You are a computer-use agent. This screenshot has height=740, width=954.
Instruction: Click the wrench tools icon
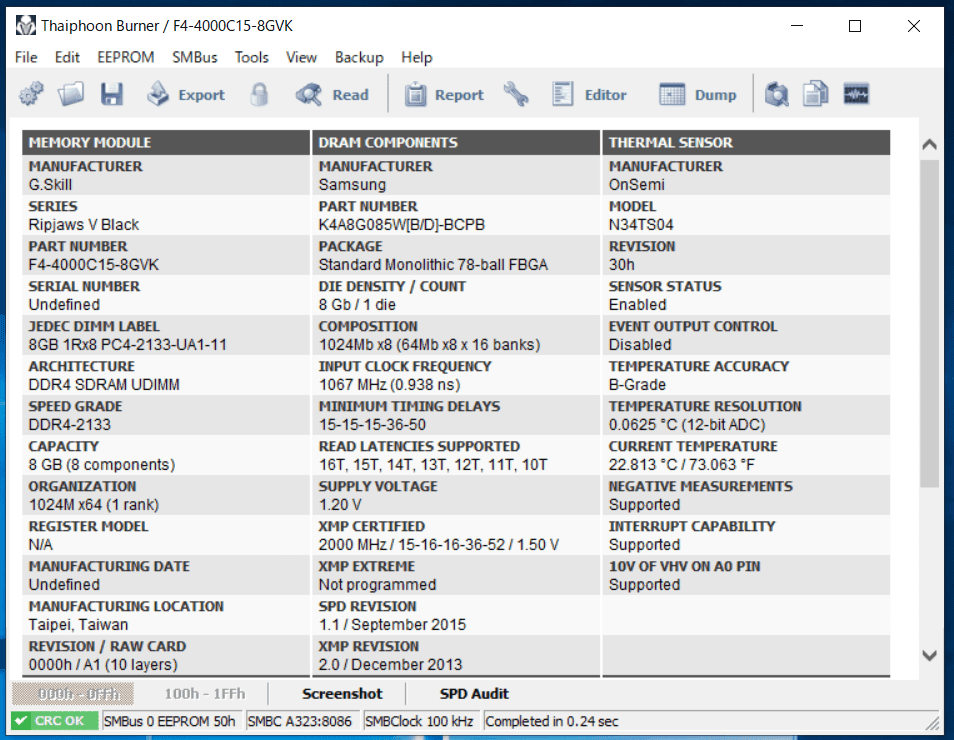tap(516, 94)
